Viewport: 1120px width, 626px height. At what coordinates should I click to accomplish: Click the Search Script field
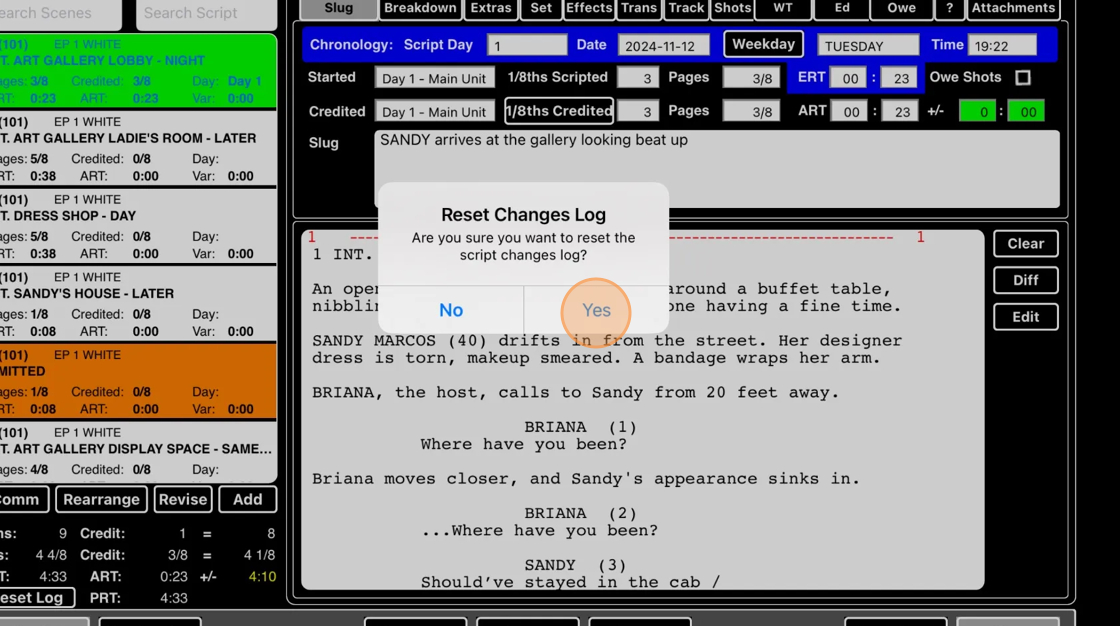205,14
